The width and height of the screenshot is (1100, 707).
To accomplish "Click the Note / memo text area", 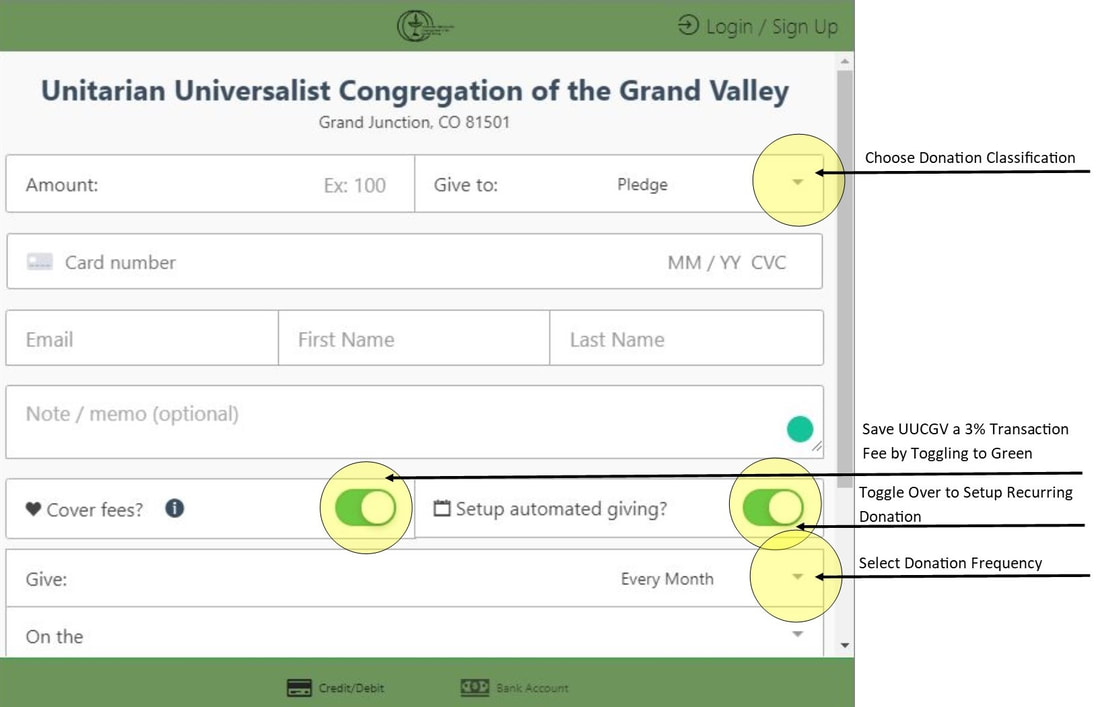I will click(414, 422).
